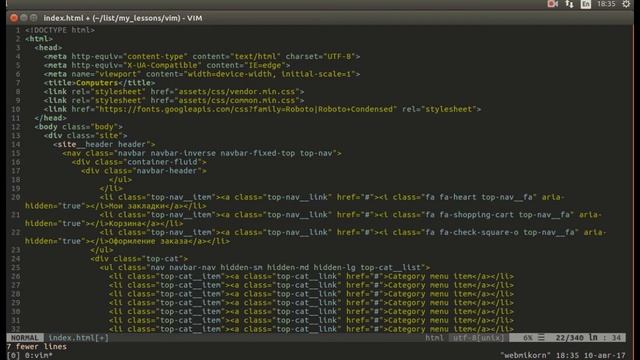Viewport: 640px width, 360px height.
Task: Click the <head> tag on line 3
Action: point(48,48)
